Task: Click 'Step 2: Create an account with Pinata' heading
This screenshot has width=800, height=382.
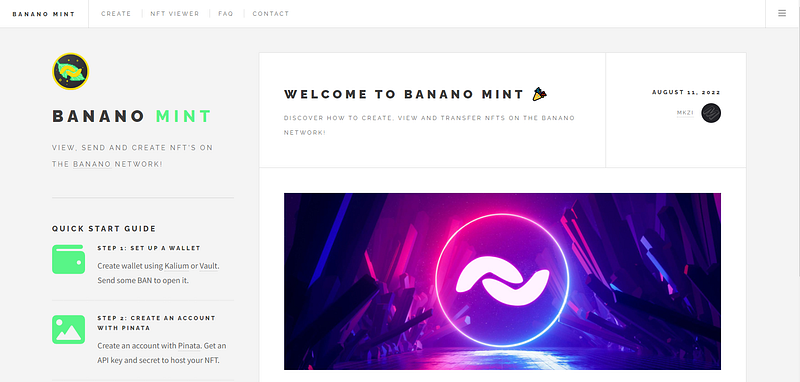Action: coord(157,323)
